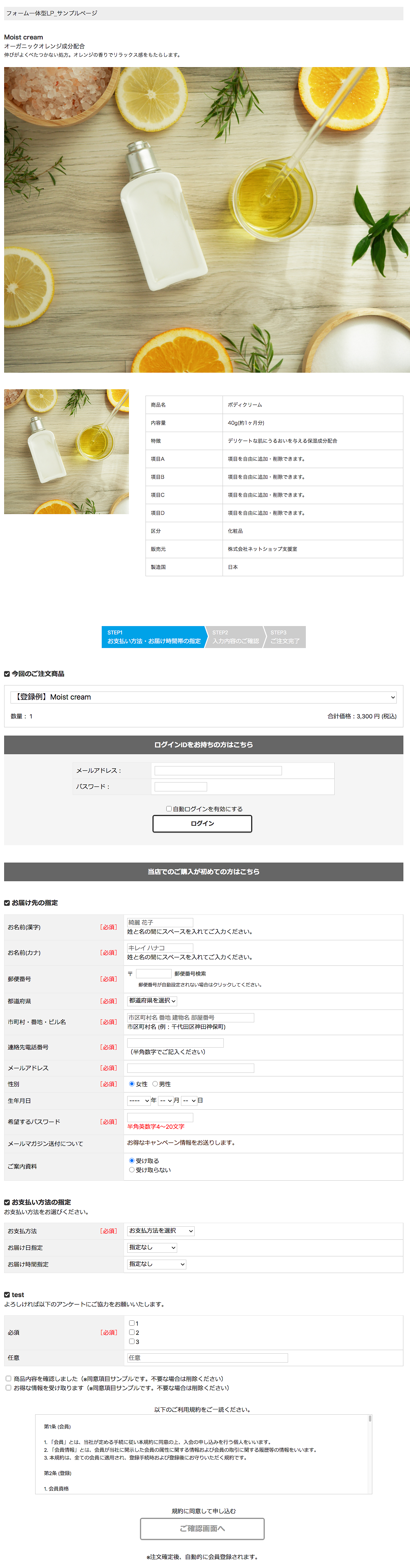Viewport: 410px width, 1568px height.
Task: Focus login パスワード input field
Action: (181, 786)
